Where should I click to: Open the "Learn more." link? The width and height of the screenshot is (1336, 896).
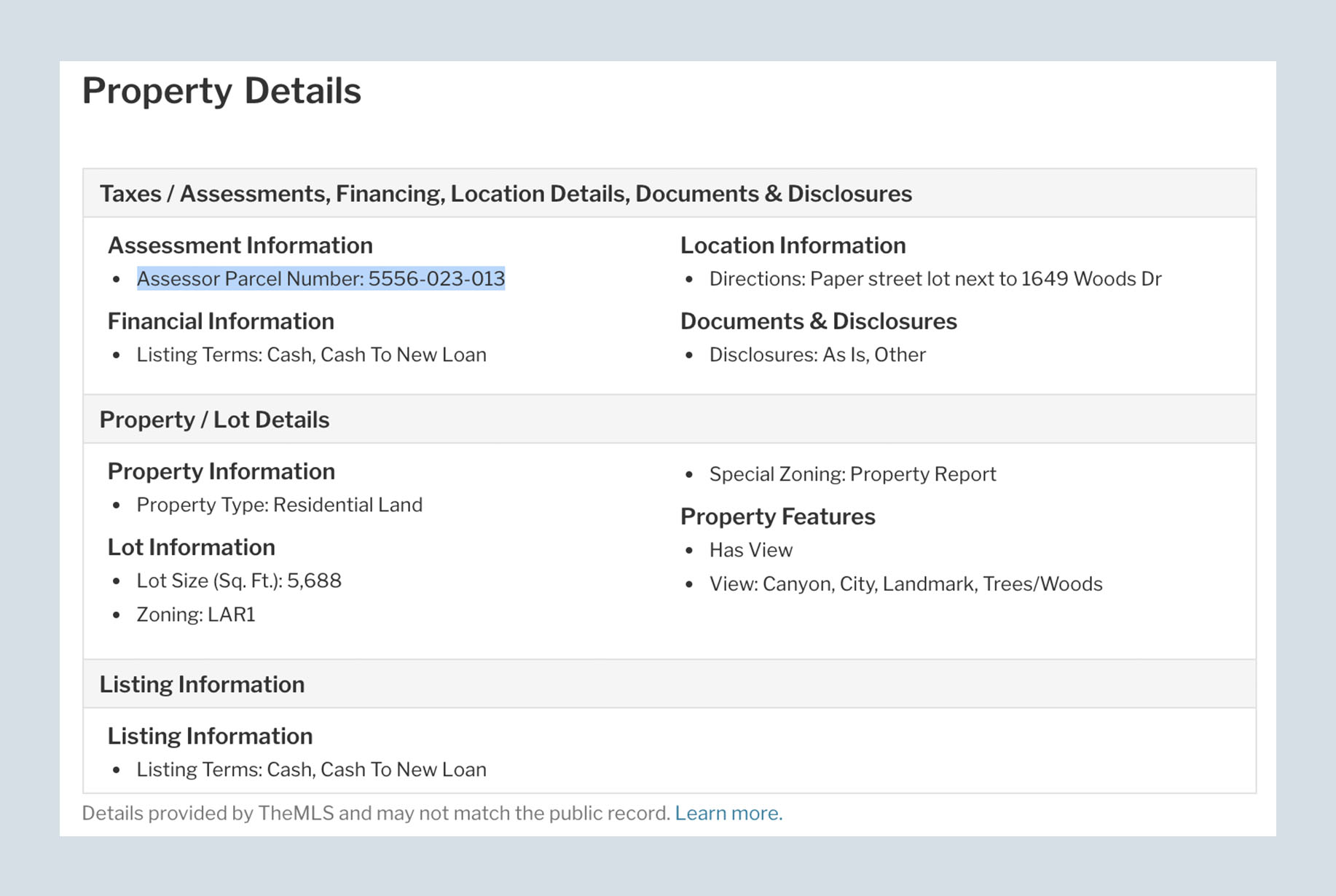click(728, 813)
